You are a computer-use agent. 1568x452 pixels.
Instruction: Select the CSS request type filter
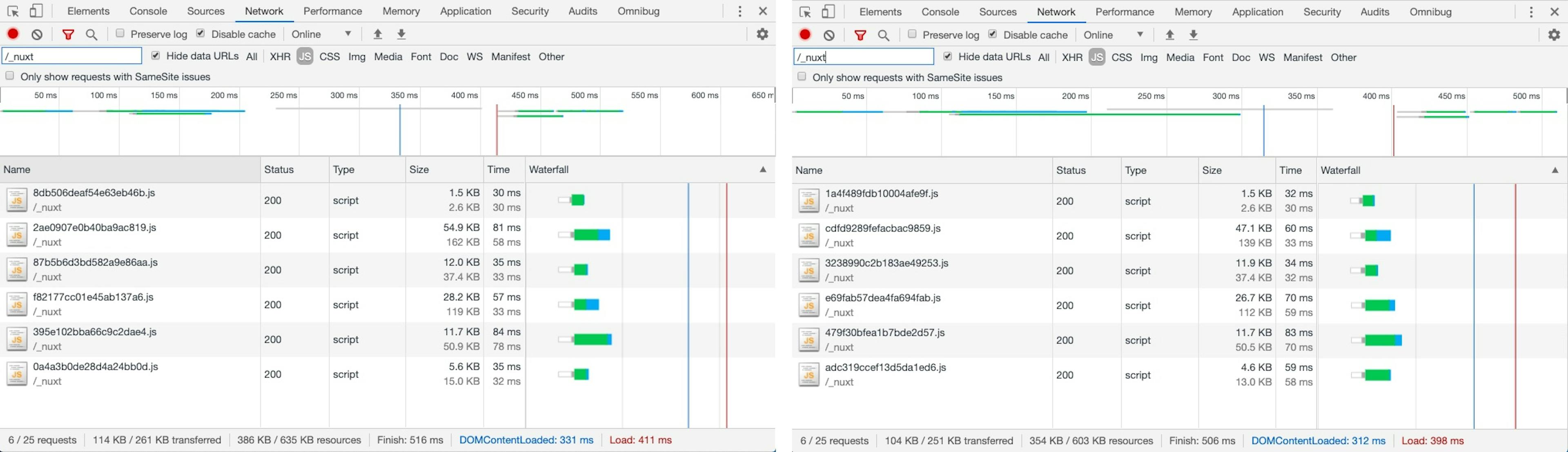pyautogui.click(x=329, y=56)
